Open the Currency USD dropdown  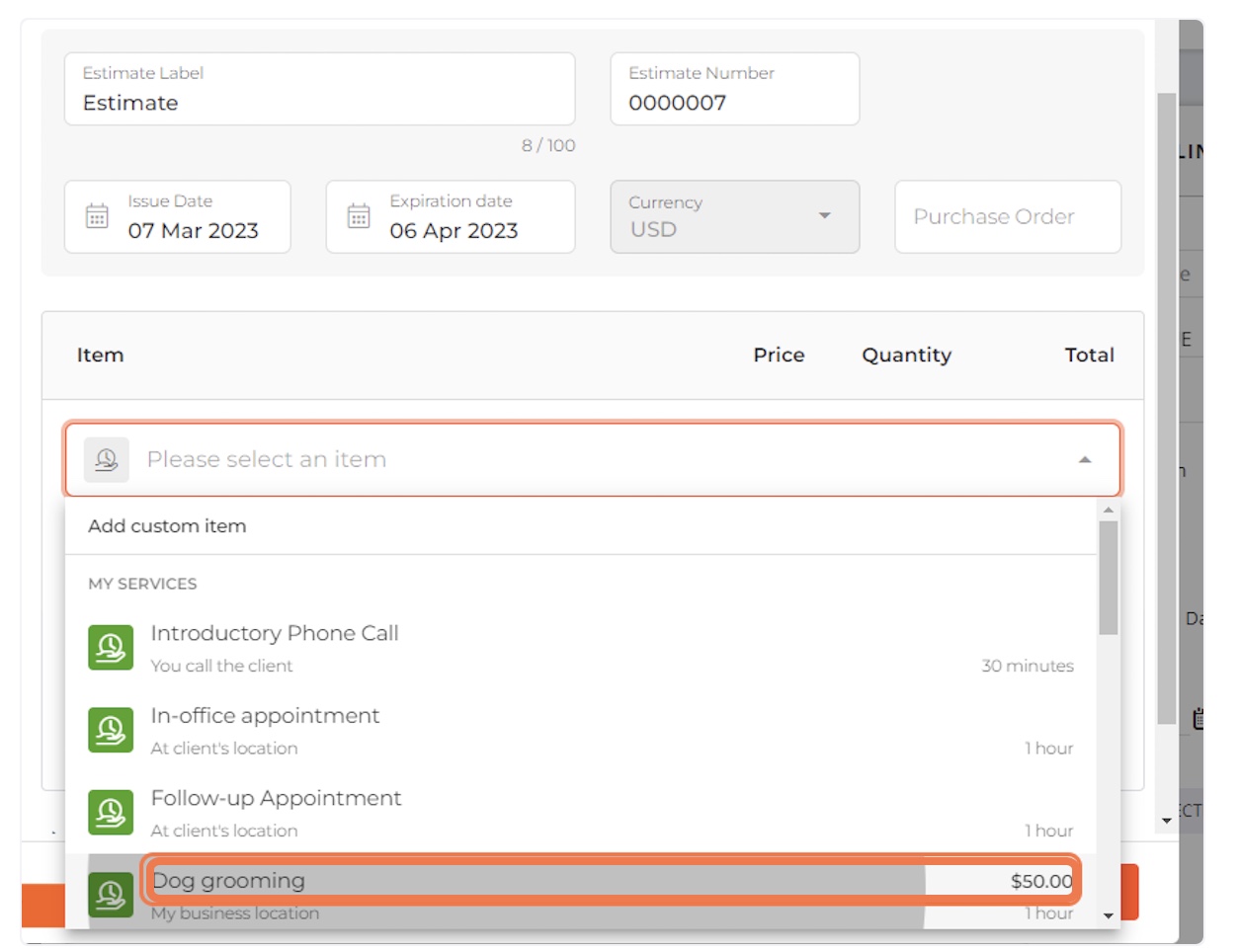coord(734,216)
